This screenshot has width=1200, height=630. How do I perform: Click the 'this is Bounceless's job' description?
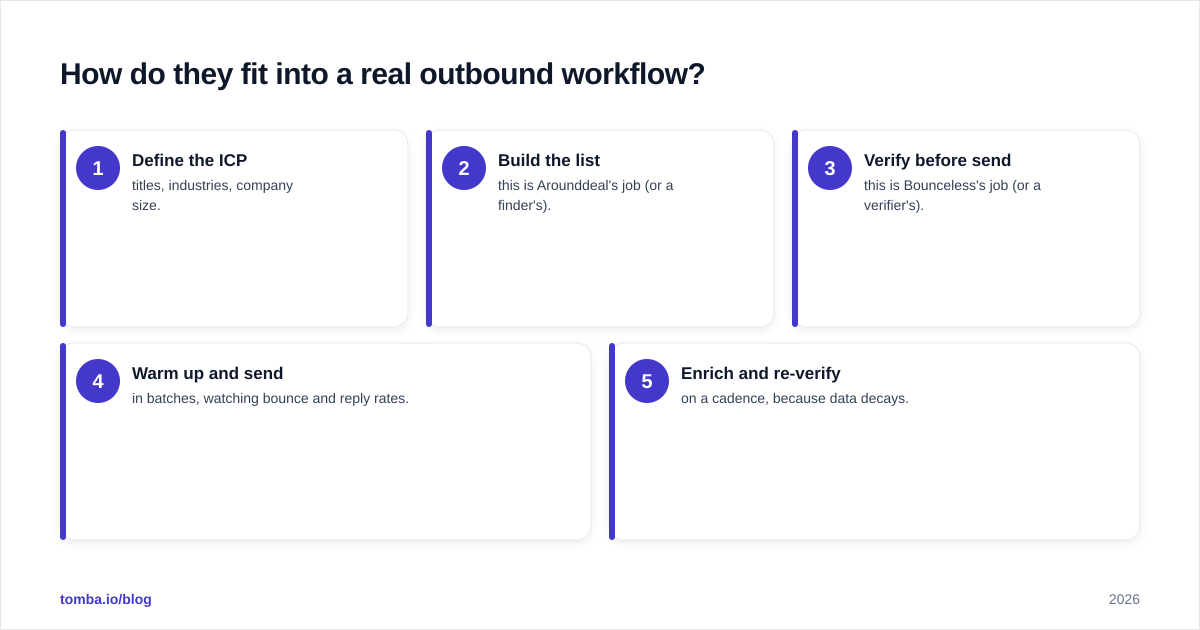pos(952,195)
